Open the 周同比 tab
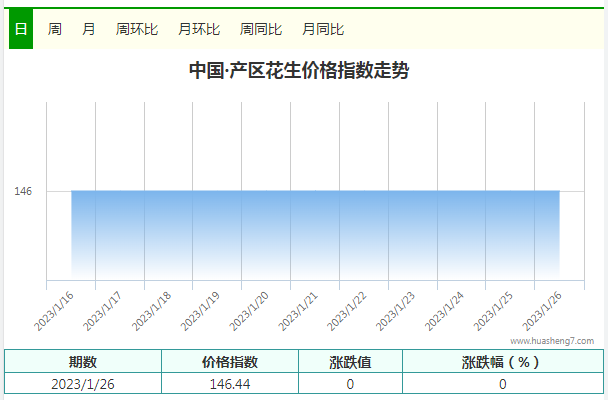This screenshot has width=608, height=400. [261, 29]
